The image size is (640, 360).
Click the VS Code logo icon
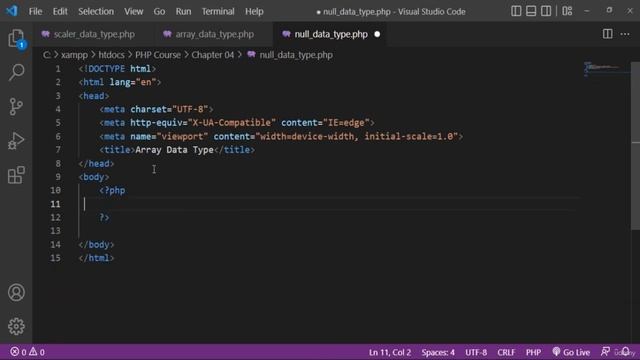(12, 11)
